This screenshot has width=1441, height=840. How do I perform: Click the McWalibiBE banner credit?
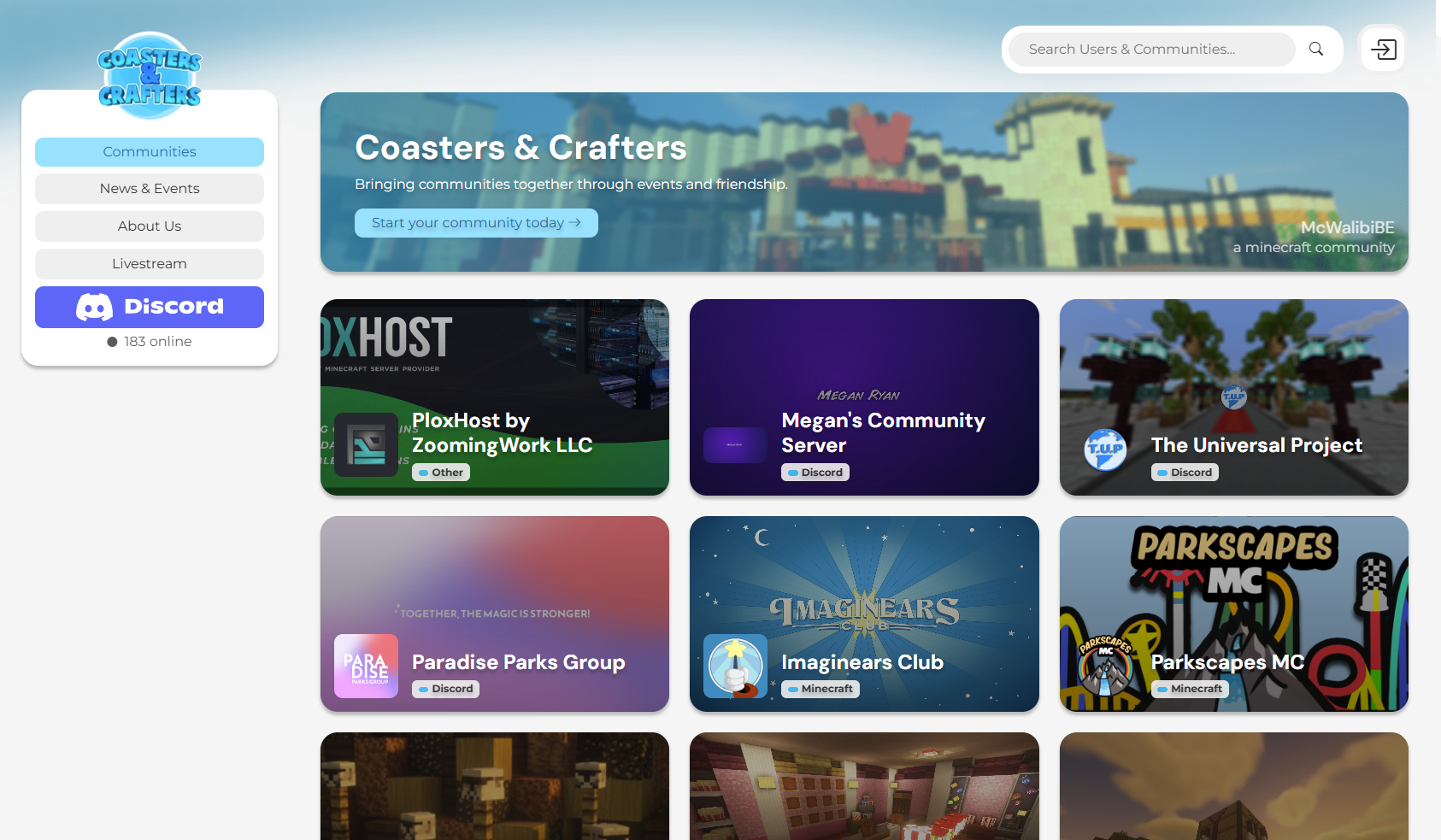click(x=1348, y=227)
